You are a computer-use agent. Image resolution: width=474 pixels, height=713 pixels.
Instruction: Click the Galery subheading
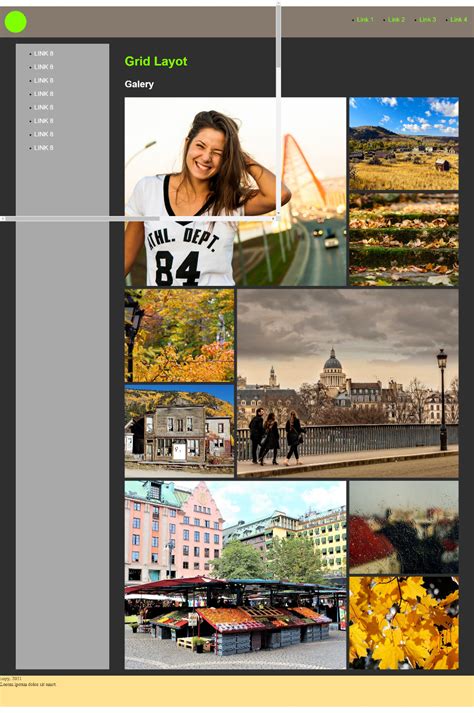point(139,84)
